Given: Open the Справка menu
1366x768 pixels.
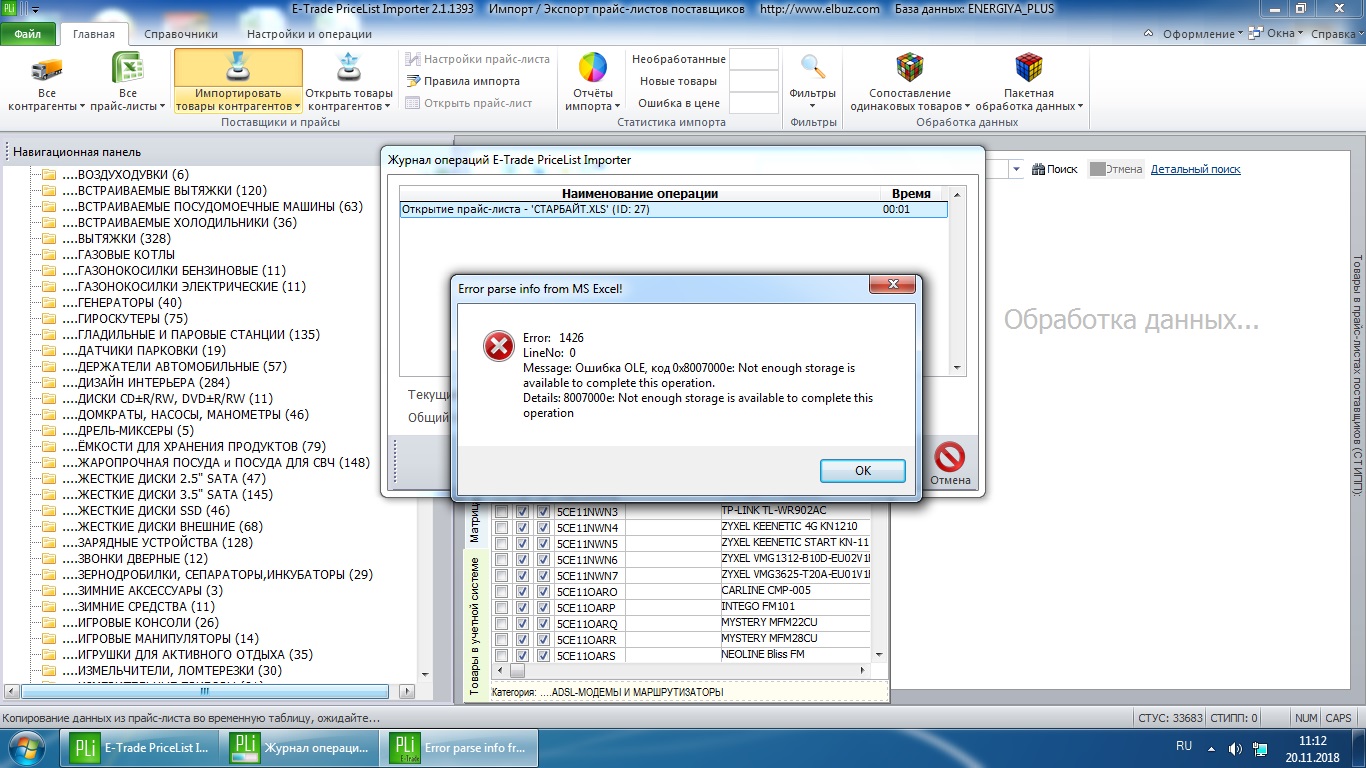Looking at the screenshot, I should click(1336, 34).
